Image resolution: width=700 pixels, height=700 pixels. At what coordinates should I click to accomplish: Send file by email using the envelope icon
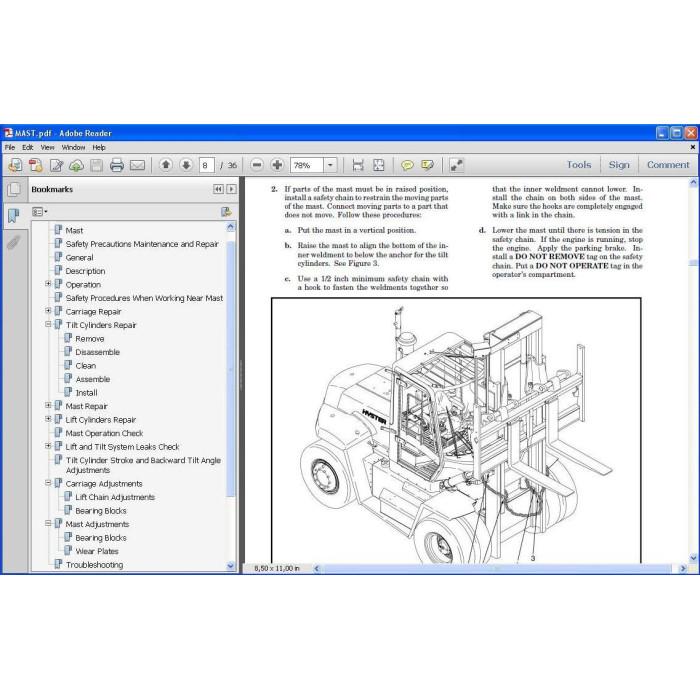[137, 165]
